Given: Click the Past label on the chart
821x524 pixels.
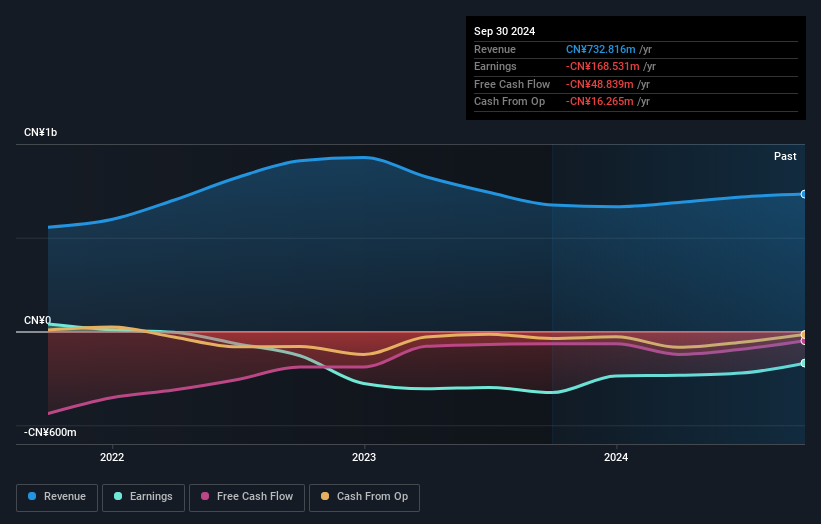Looking at the screenshot, I should point(785,157).
